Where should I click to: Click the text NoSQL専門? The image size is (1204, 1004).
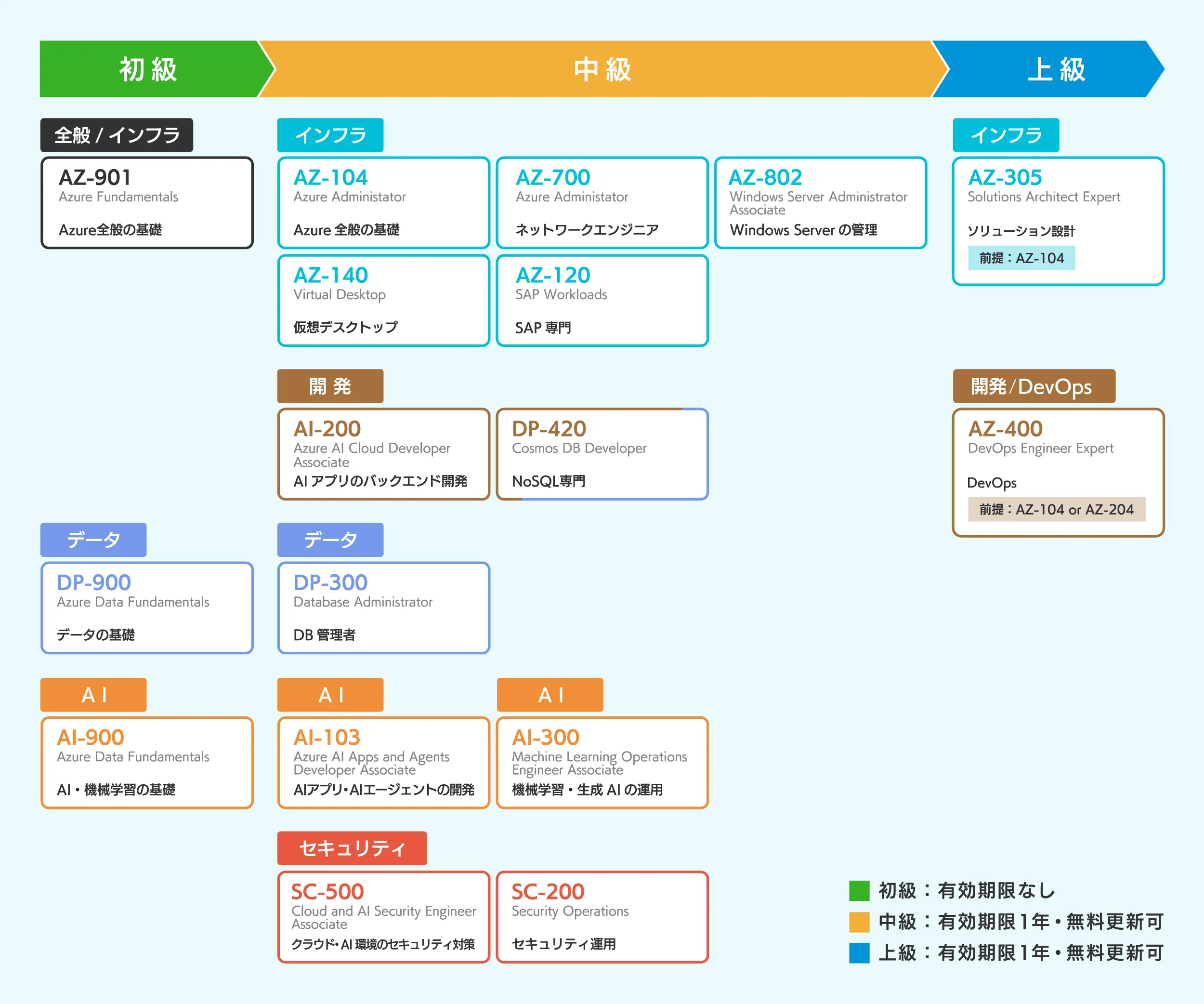click(548, 481)
